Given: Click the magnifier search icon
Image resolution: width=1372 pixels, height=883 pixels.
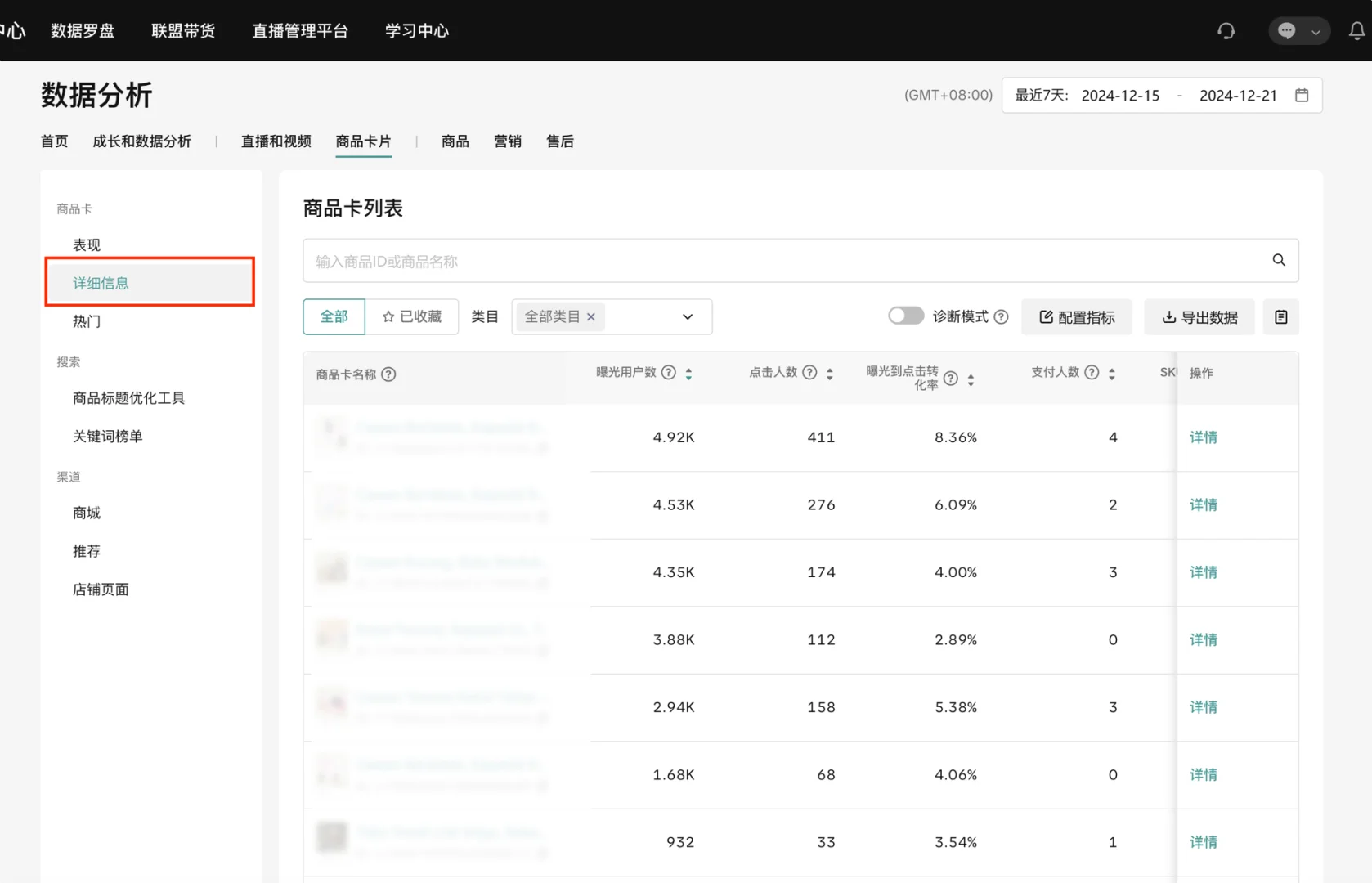Looking at the screenshot, I should pyautogui.click(x=1278, y=260).
